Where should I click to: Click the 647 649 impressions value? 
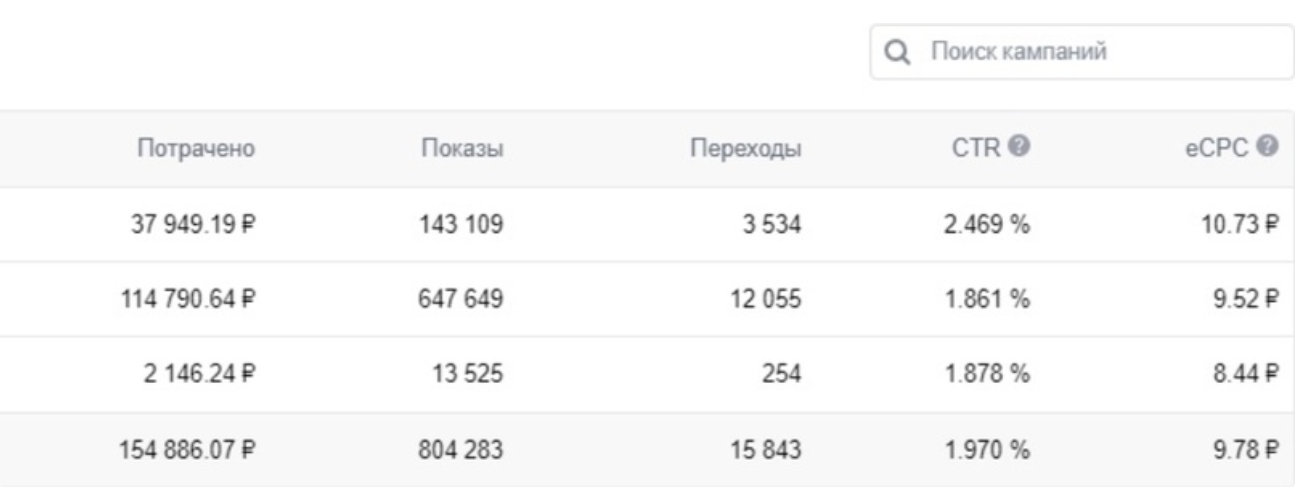tap(461, 300)
